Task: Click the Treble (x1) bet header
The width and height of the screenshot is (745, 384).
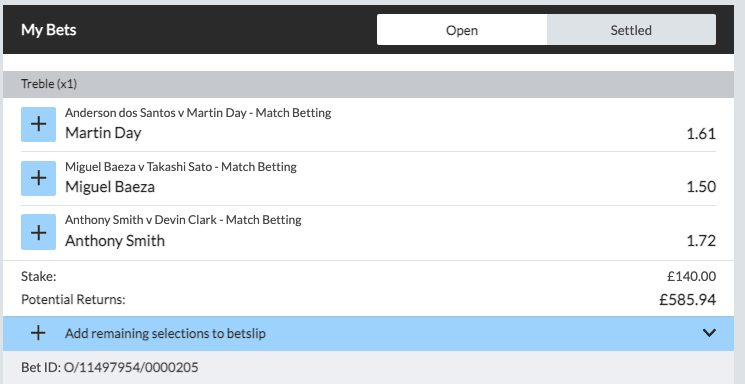Action: [x=368, y=84]
